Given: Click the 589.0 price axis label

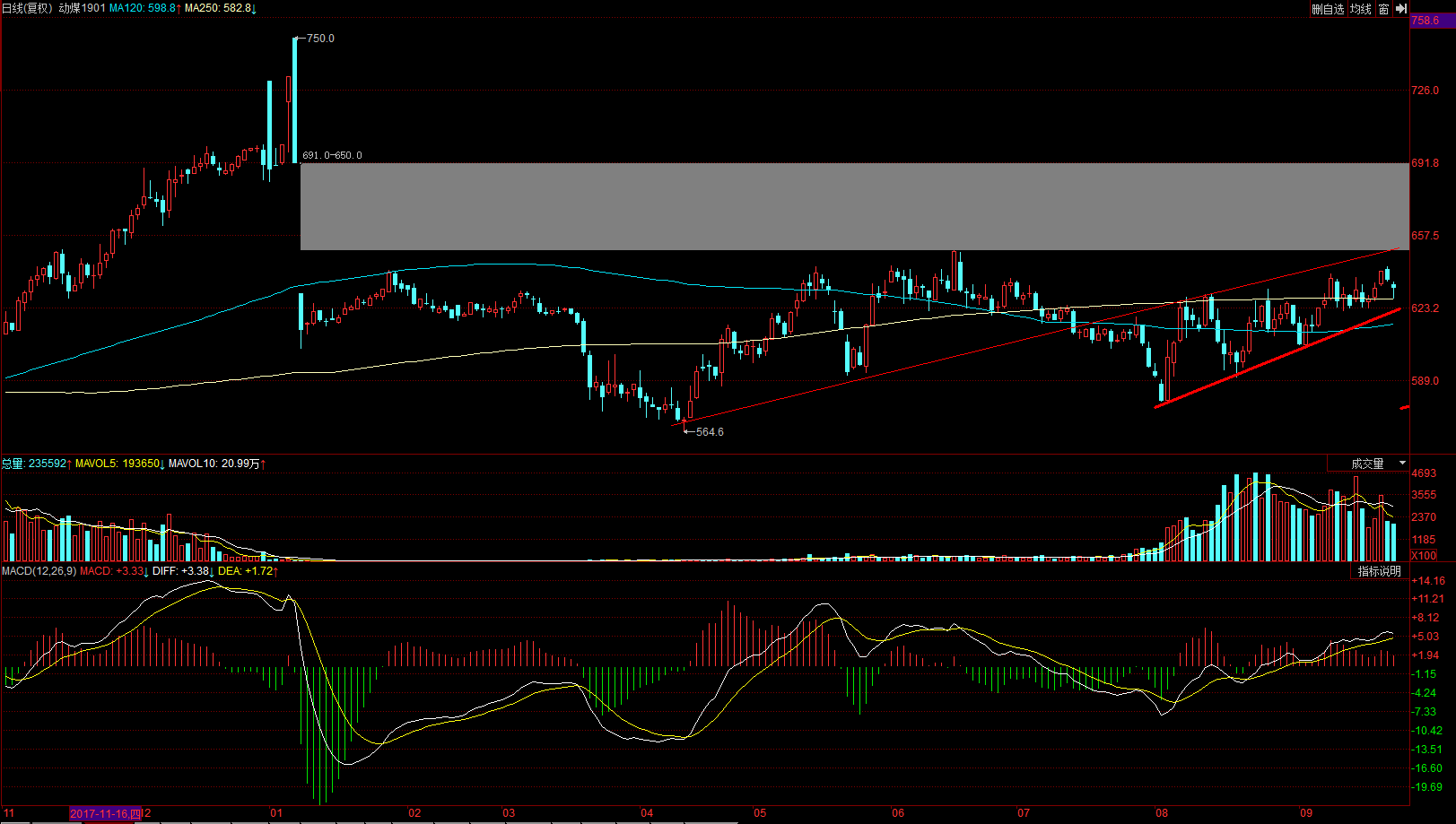Looking at the screenshot, I should pos(1425,381).
